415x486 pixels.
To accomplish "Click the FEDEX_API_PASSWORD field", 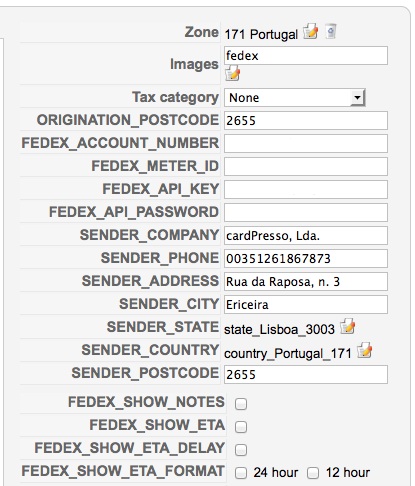I will coord(306,213).
